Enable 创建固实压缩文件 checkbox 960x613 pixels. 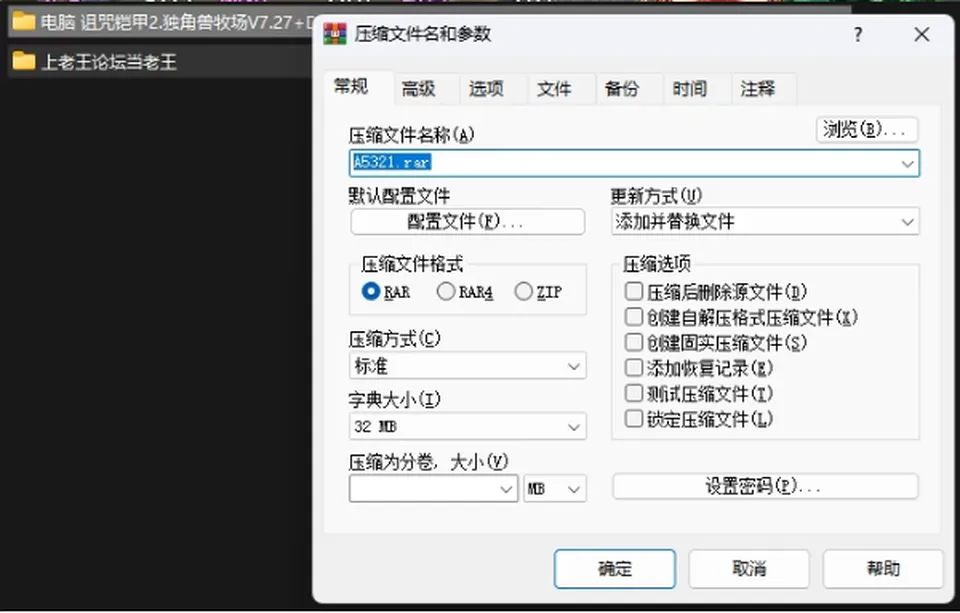pyautogui.click(x=634, y=342)
